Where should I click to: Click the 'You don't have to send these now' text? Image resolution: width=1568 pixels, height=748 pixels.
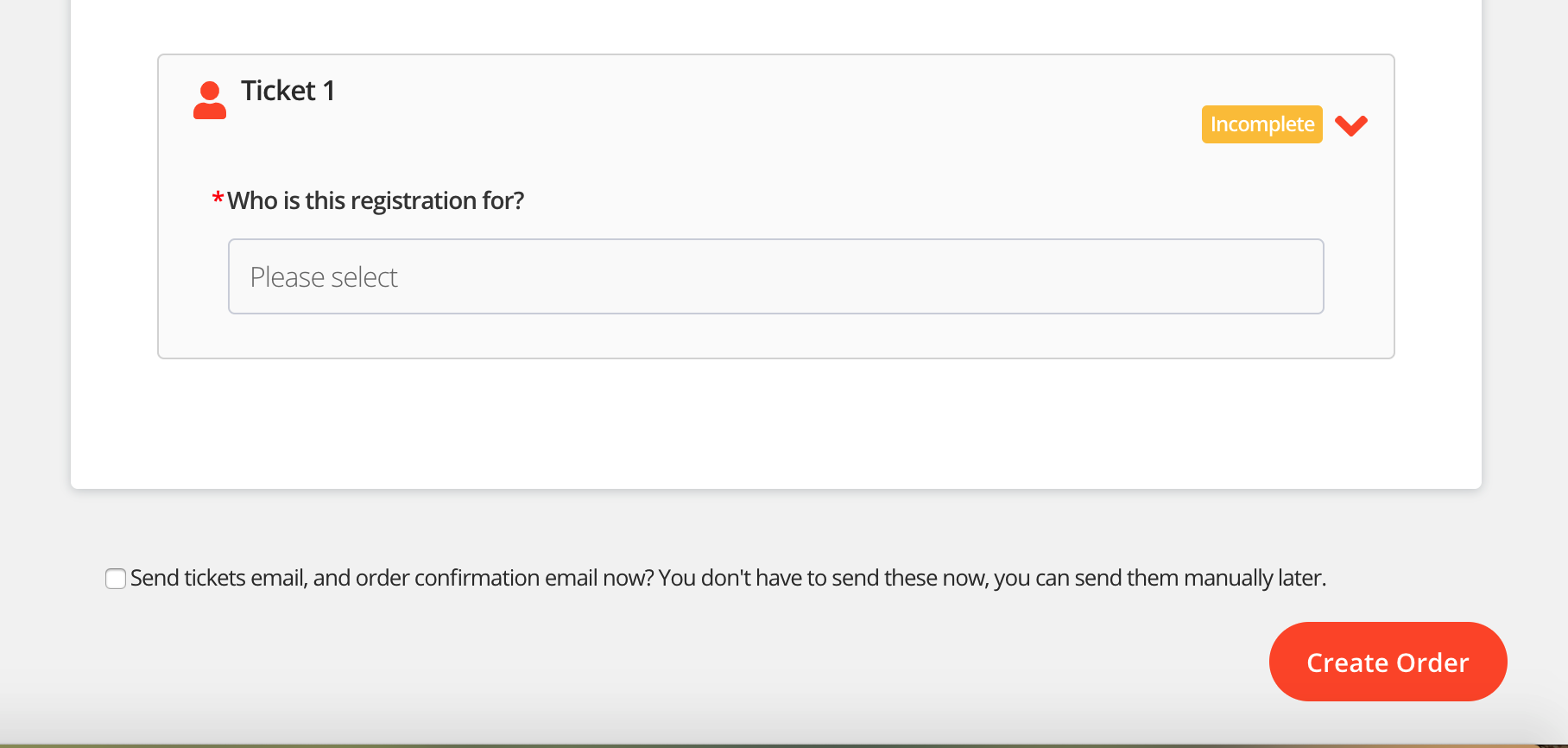click(822, 578)
